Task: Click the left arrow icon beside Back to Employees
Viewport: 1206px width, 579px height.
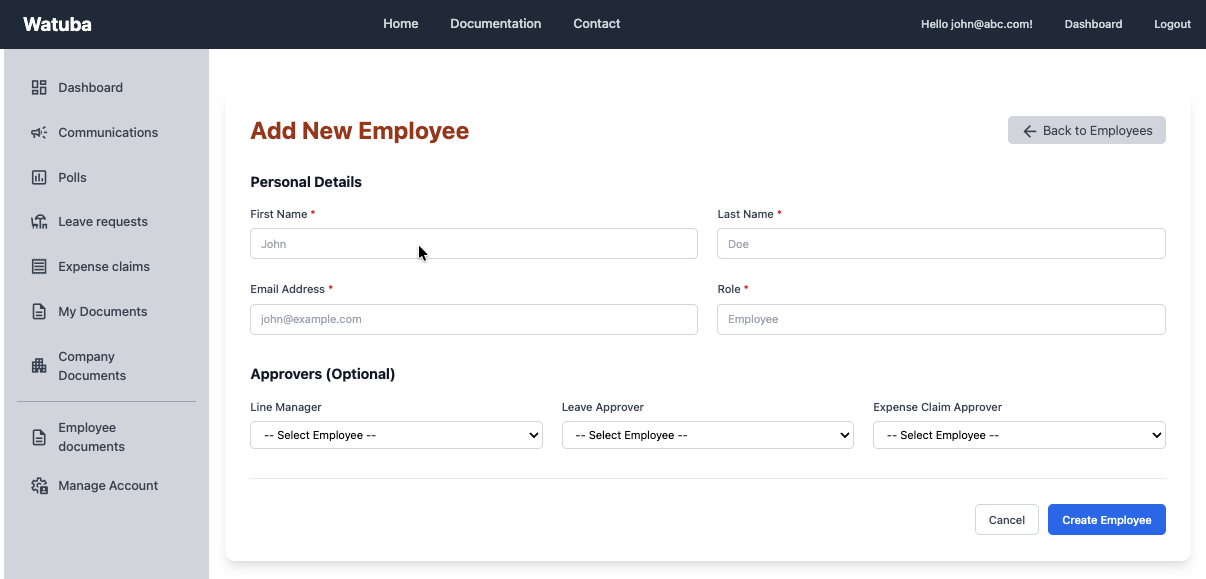Action: 1029,131
